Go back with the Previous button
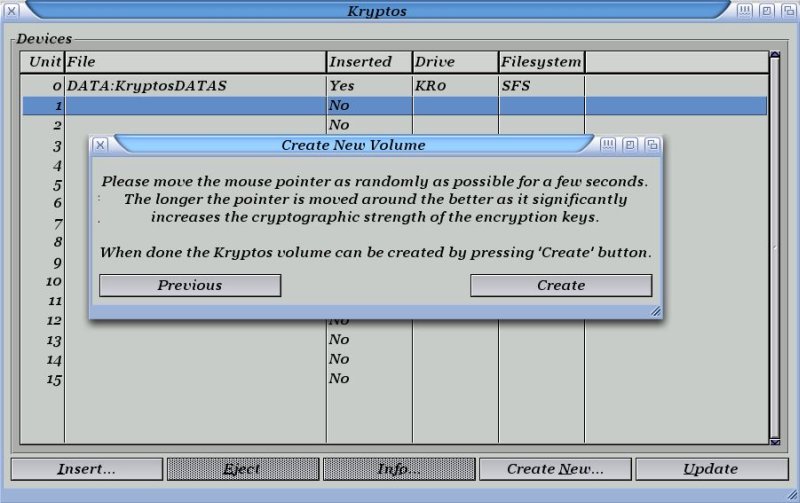 pyautogui.click(x=190, y=285)
